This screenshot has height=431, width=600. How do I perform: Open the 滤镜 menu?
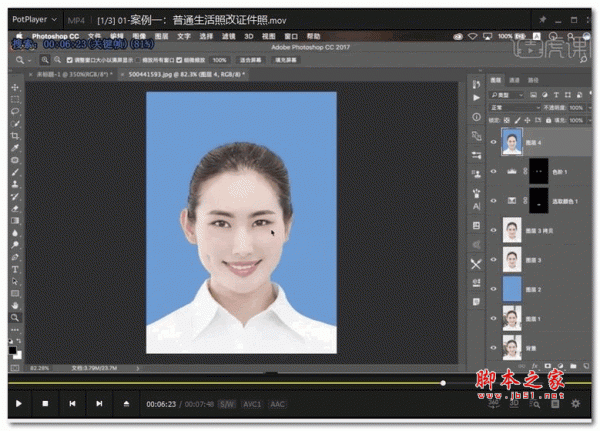(228, 36)
